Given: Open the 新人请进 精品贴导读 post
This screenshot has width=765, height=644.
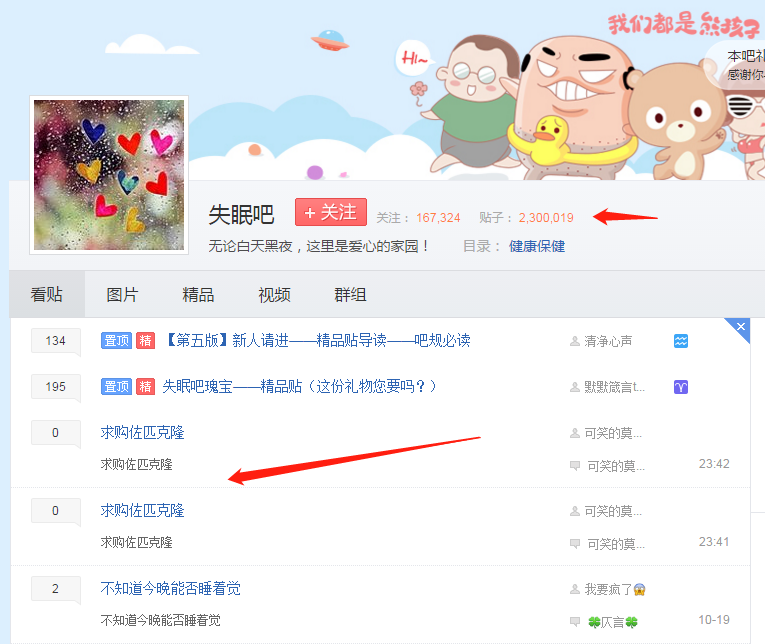Looking at the screenshot, I should click(x=317, y=340).
